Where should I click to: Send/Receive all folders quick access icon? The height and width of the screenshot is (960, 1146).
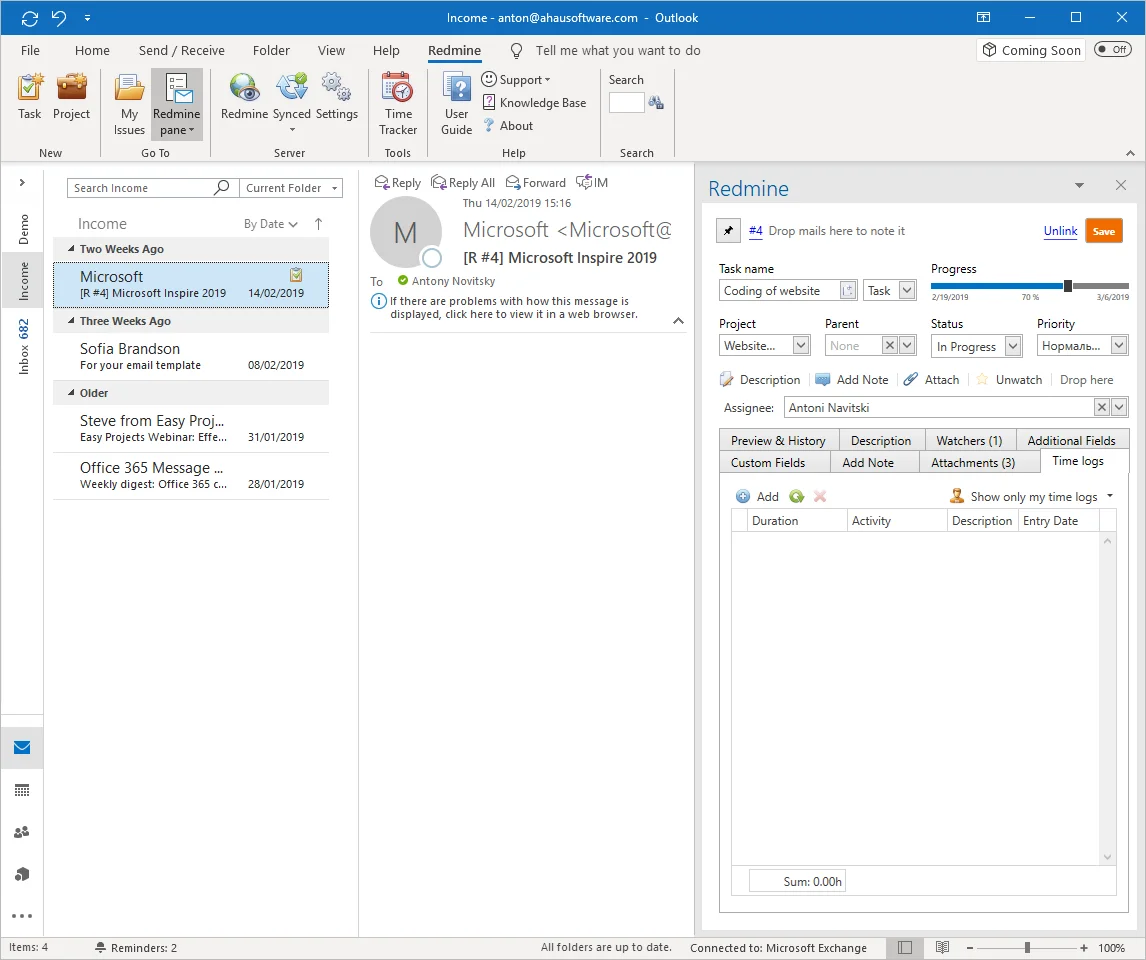click(x=30, y=18)
